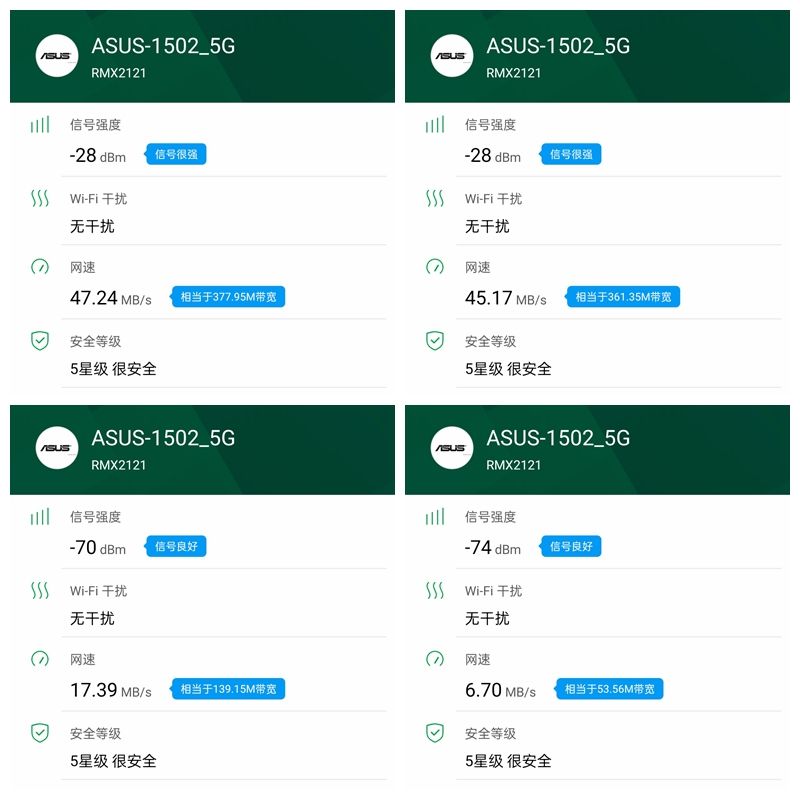The height and width of the screenshot is (800, 800).
Task: Select the 相当于139.15M带宽 badge
Action: (228, 689)
